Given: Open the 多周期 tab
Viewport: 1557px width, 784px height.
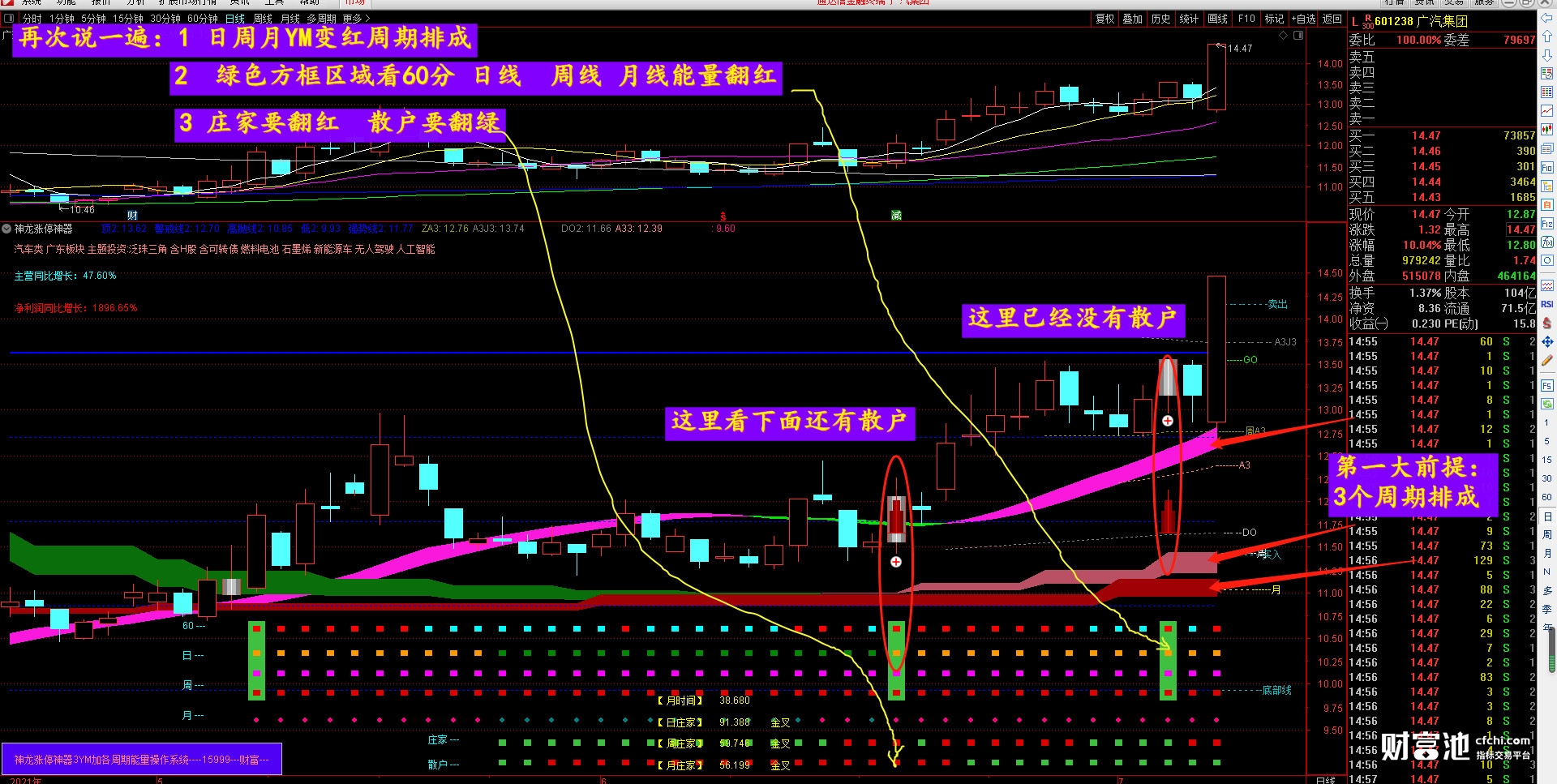Looking at the screenshot, I should pos(321,19).
